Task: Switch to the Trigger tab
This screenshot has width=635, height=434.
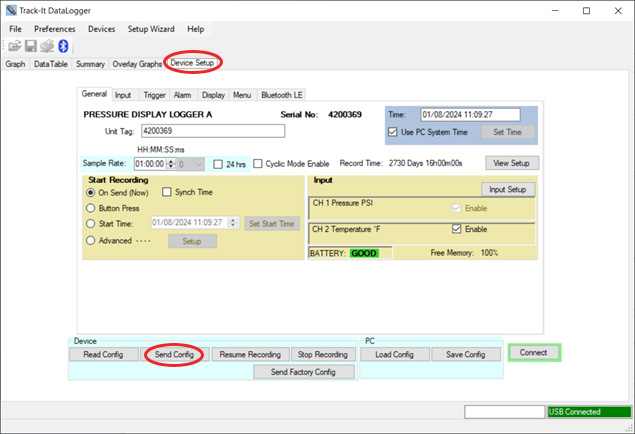Action: point(154,95)
